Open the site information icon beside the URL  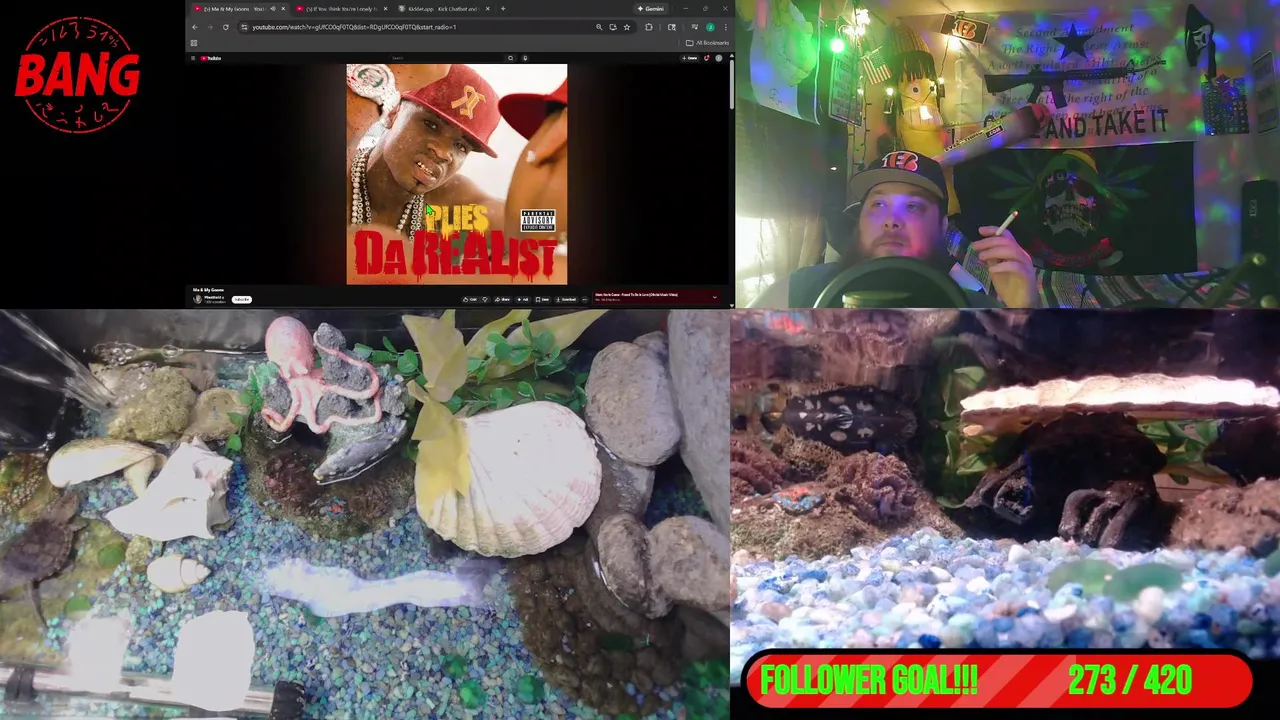coord(244,27)
